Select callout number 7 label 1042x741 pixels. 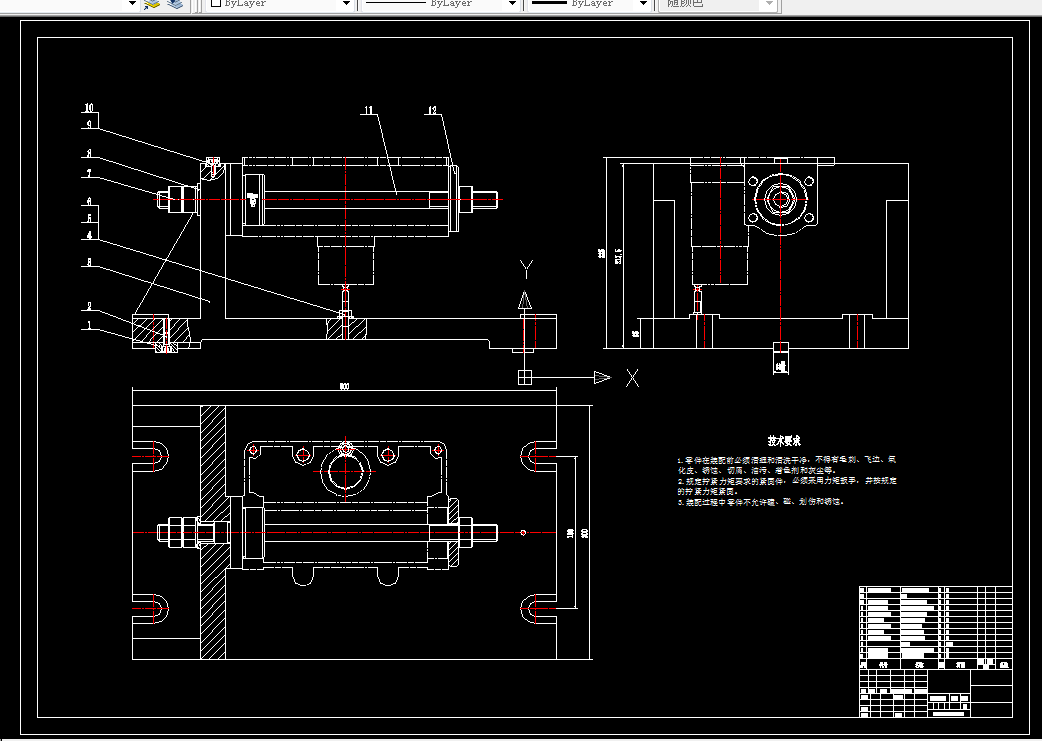tap(89, 174)
